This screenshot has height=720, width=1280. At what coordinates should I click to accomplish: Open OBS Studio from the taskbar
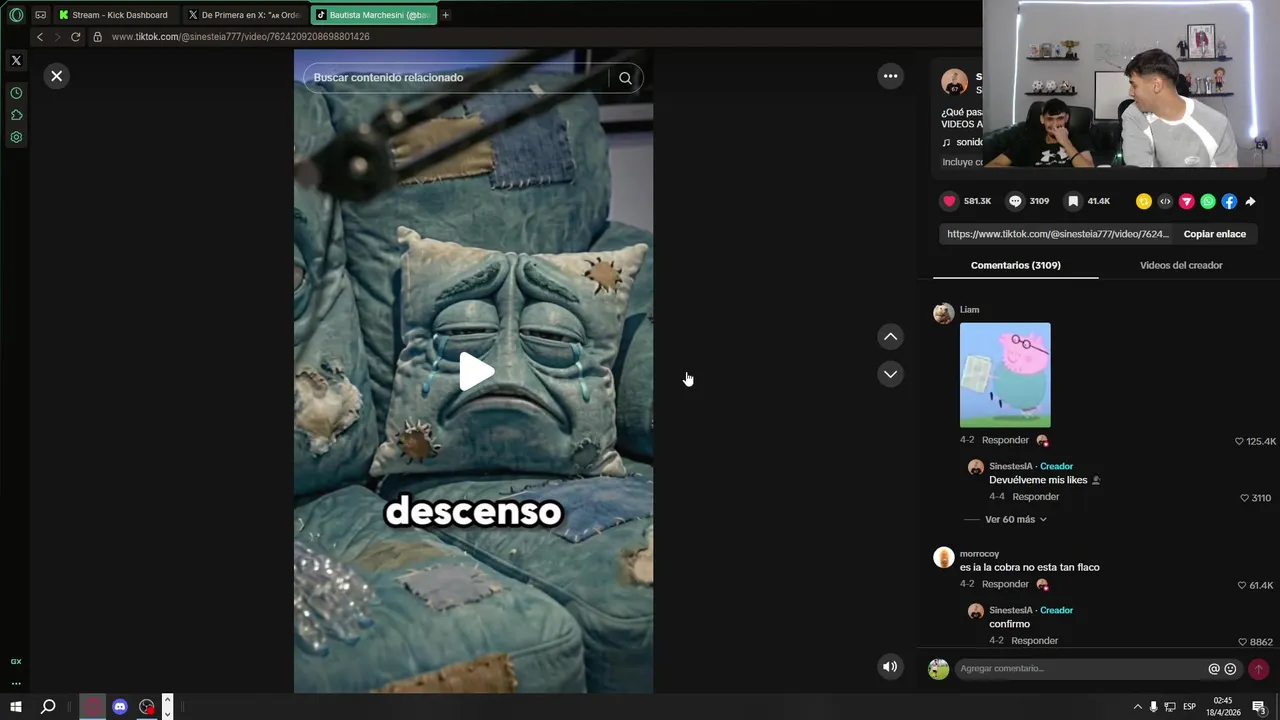pos(147,707)
